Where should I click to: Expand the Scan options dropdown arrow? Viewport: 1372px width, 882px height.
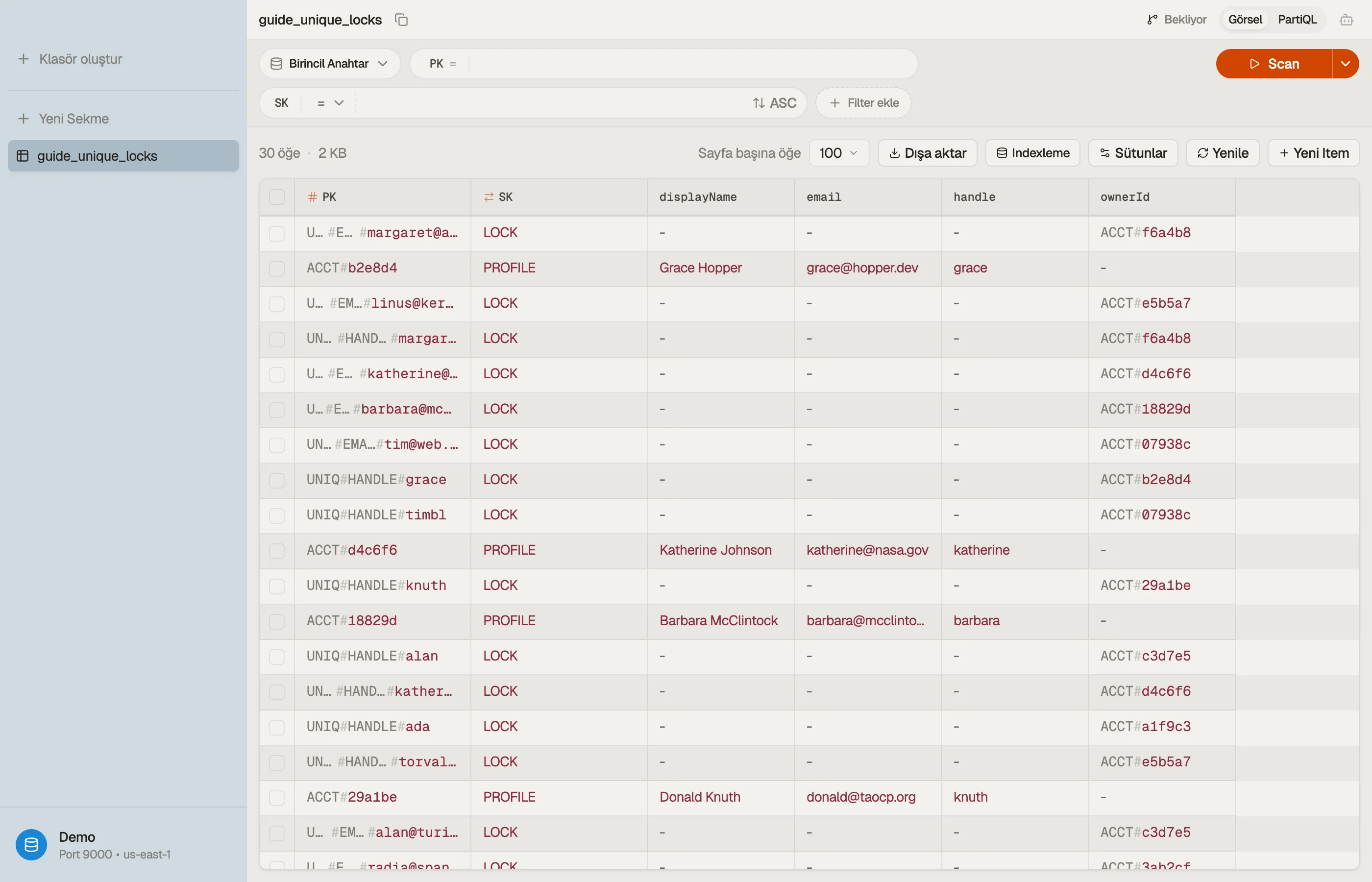tap(1346, 64)
